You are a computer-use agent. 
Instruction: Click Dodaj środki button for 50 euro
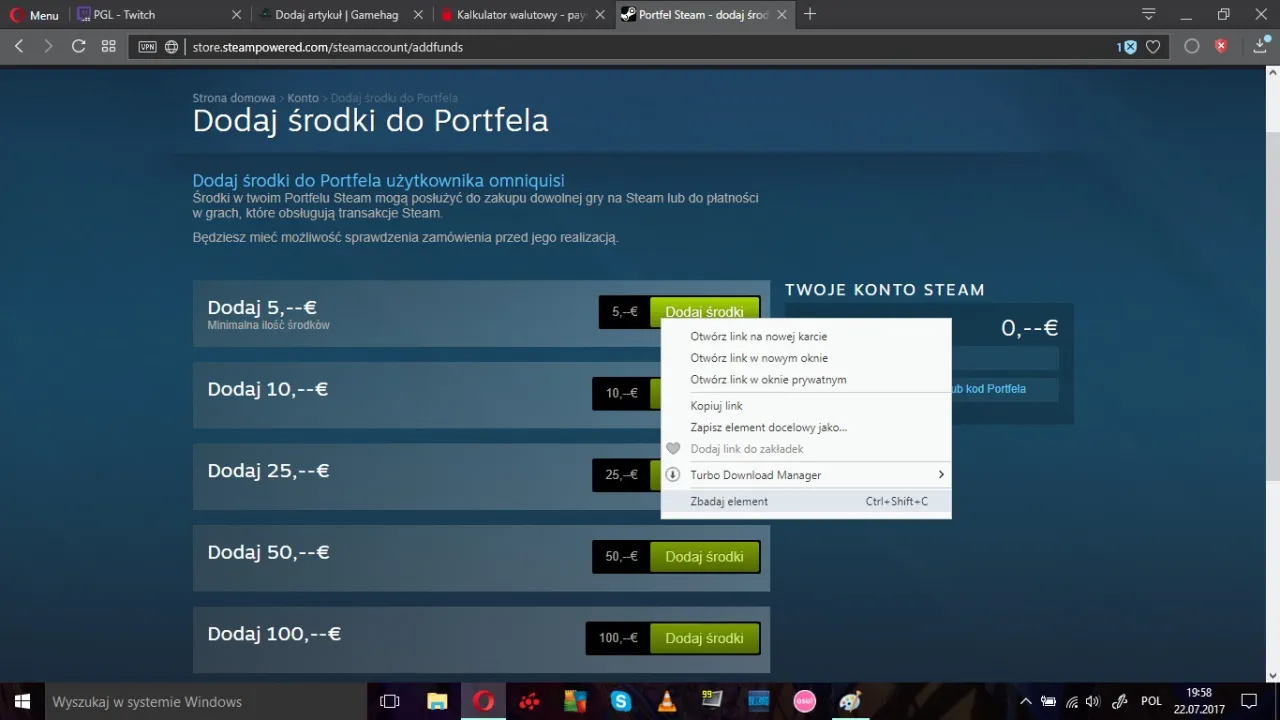[704, 557]
